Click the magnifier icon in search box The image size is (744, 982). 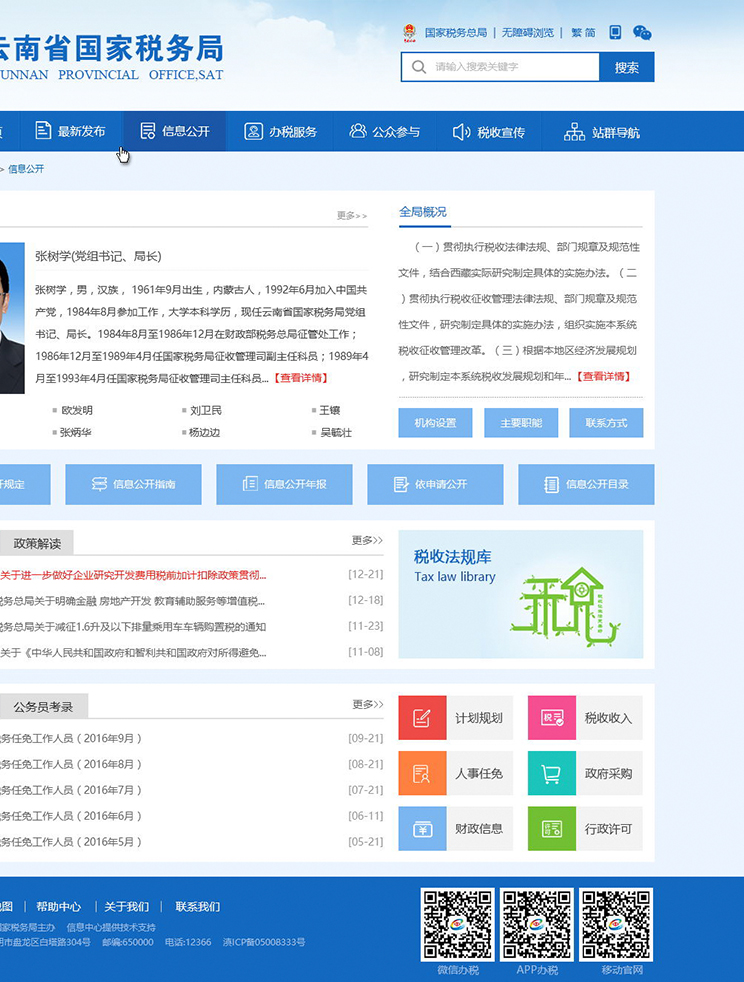[418, 67]
